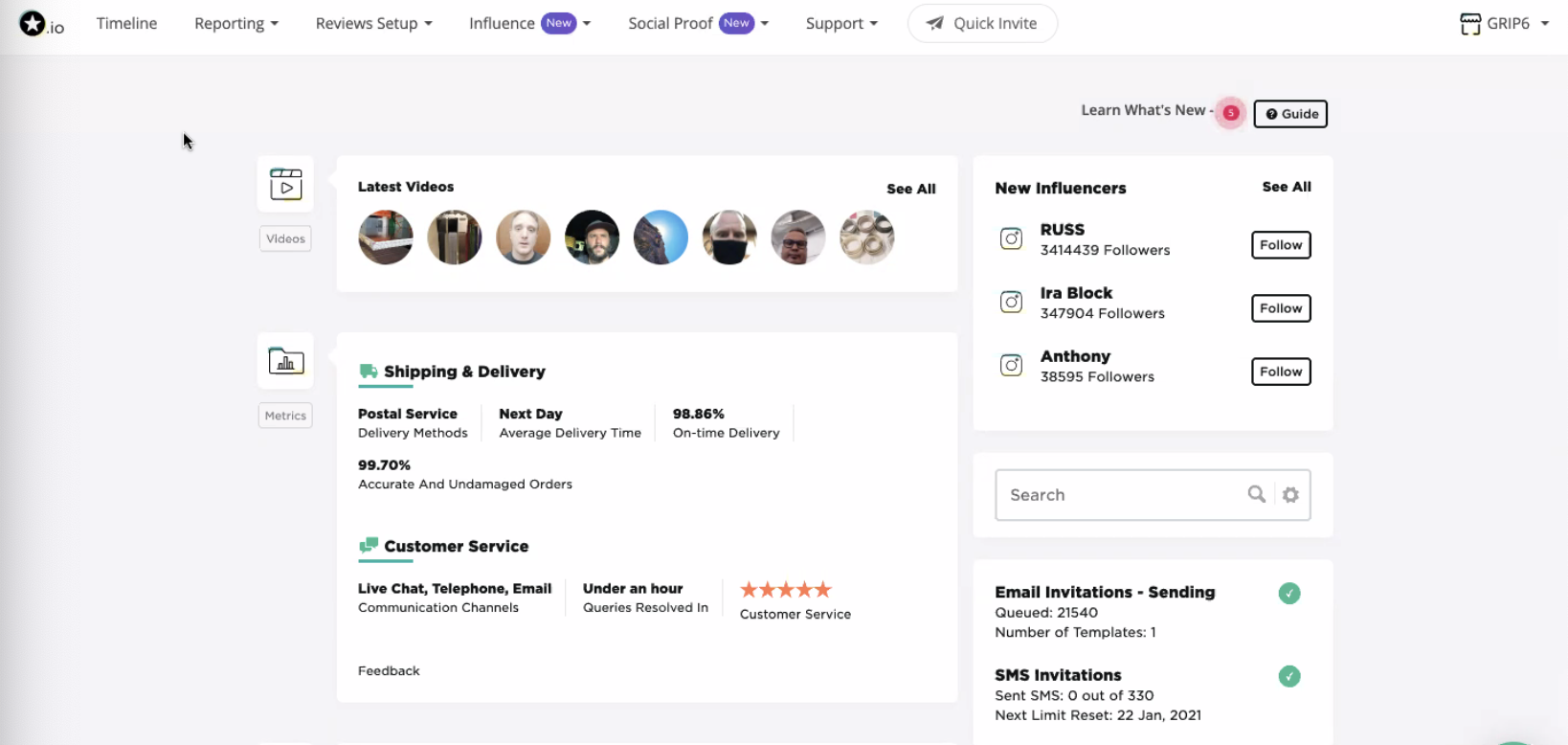Open the Timeline menu item
This screenshot has width=1568, height=745.
(x=126, y=23)
